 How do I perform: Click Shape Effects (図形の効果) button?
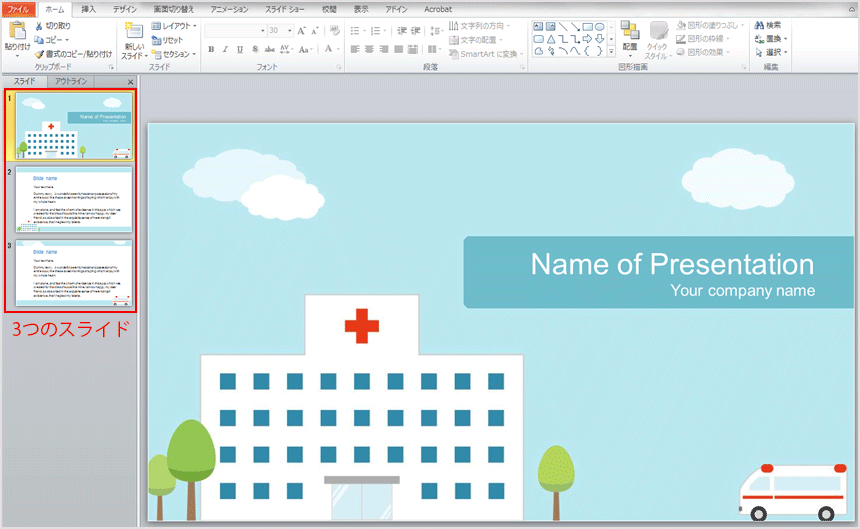[703, 53]
